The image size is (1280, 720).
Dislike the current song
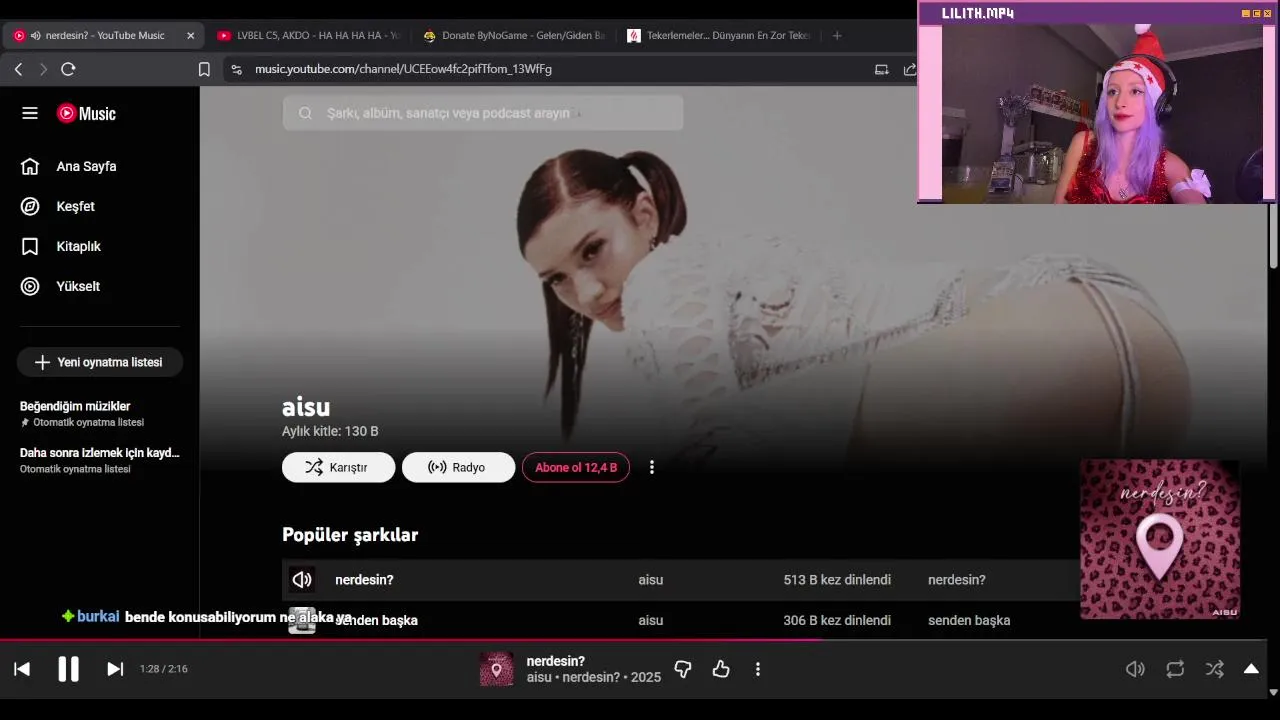pyautogui.click(x=683, y=669)
